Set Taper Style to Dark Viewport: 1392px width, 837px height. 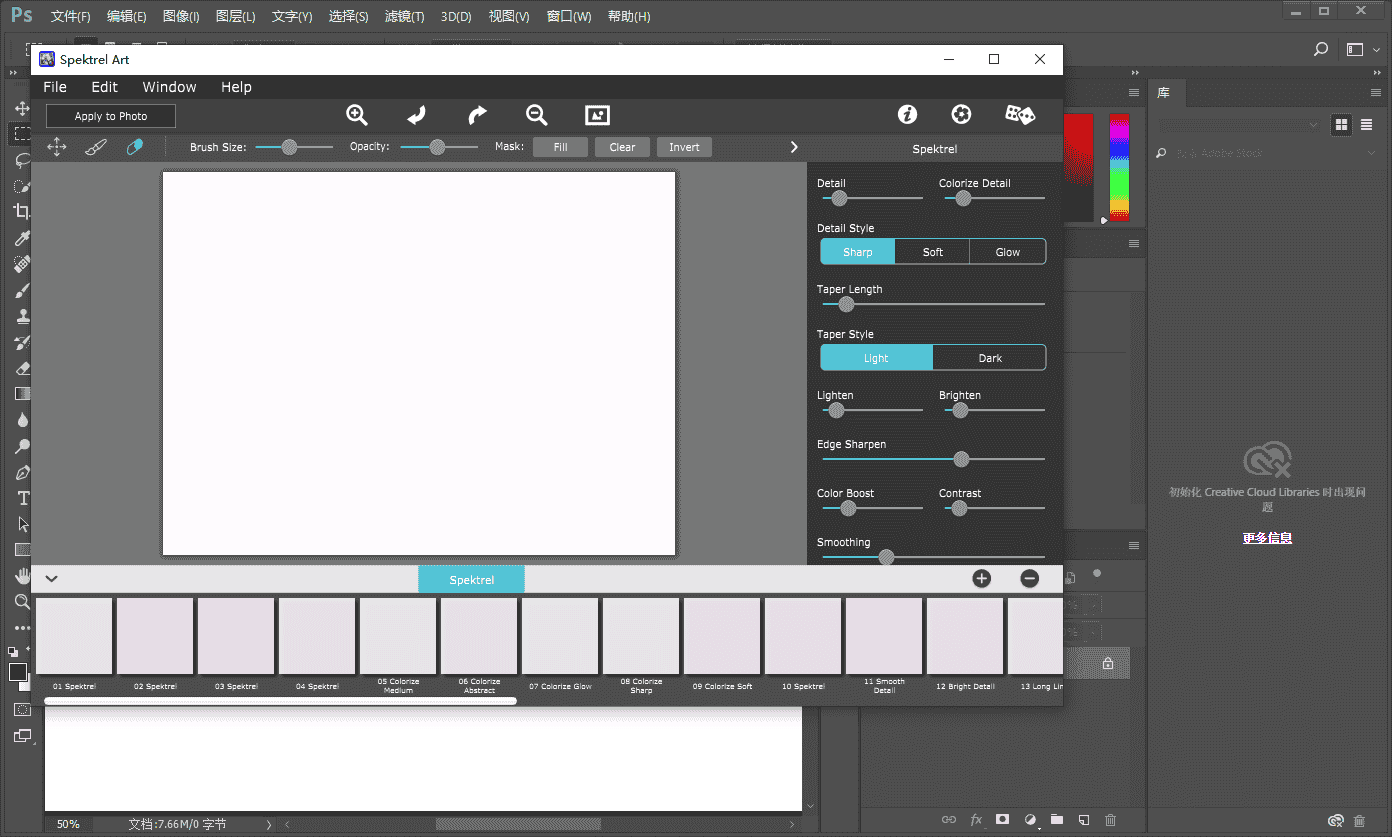[989, 357]
